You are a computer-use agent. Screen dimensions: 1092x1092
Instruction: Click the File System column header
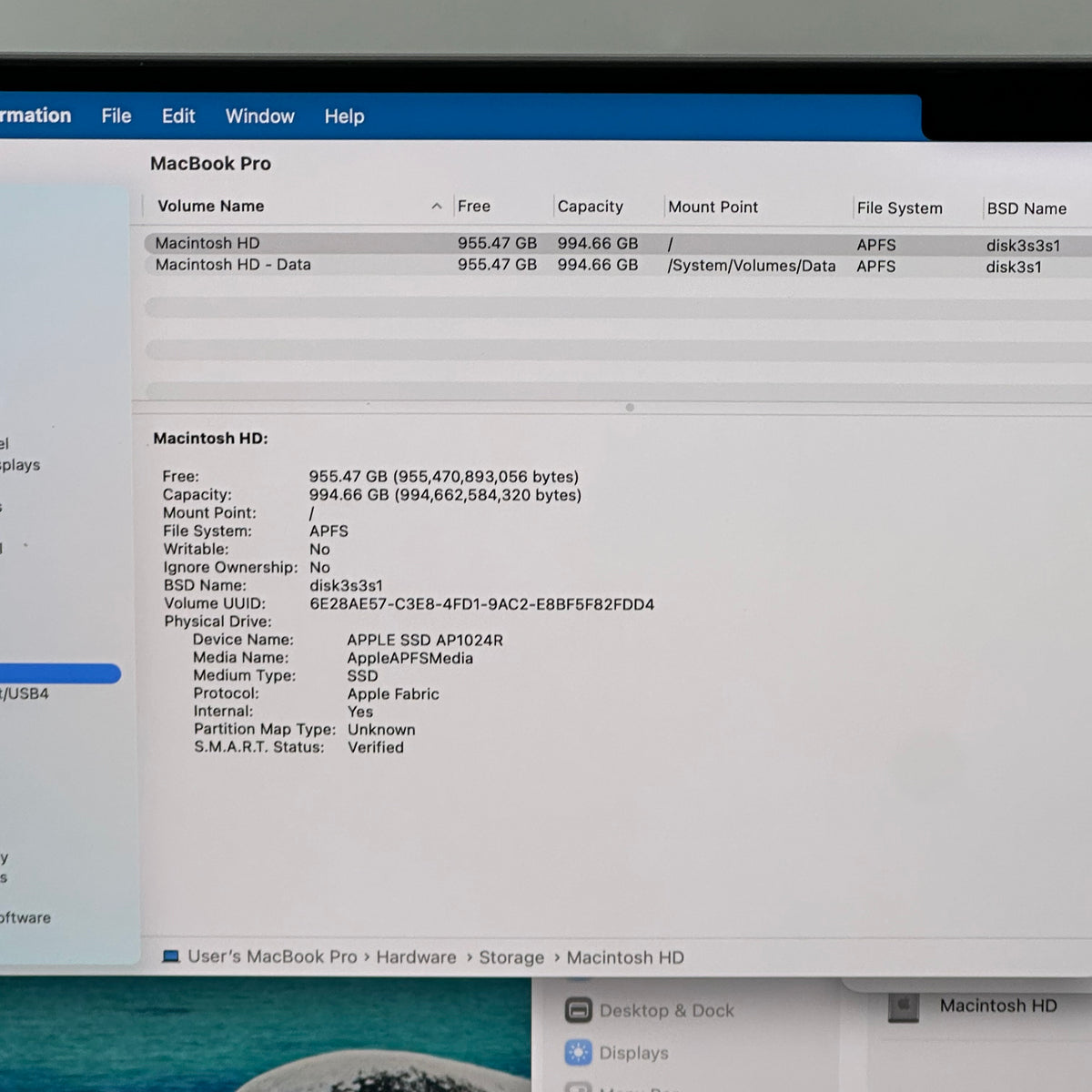900,208
